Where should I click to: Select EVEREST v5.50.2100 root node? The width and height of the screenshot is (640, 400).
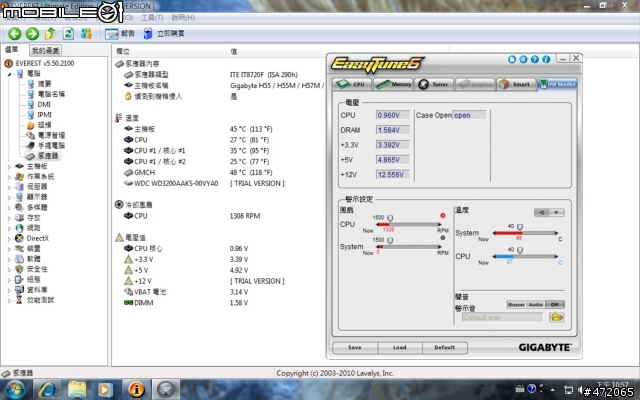coord(45,63)
